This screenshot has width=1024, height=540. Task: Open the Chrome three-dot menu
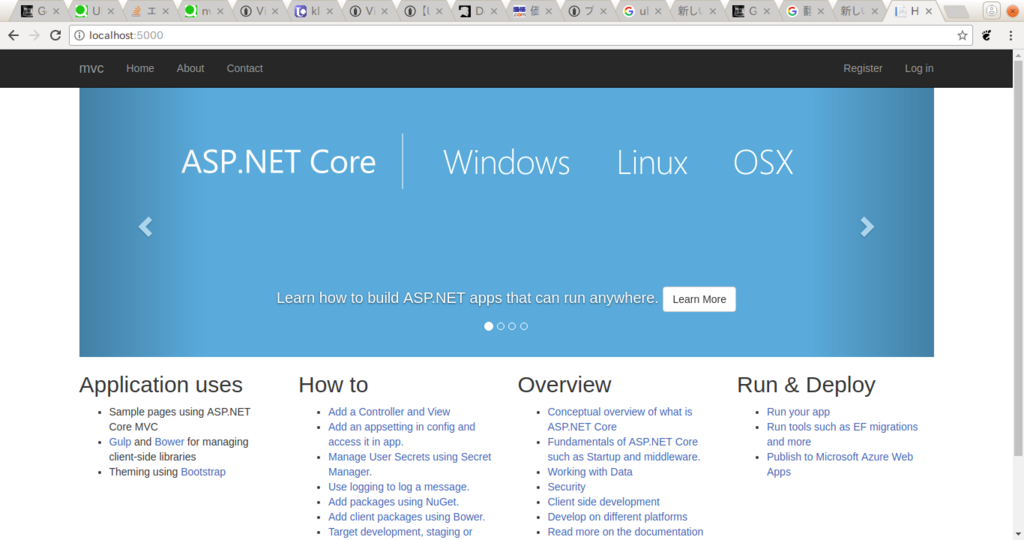[x=1010, y=35]
